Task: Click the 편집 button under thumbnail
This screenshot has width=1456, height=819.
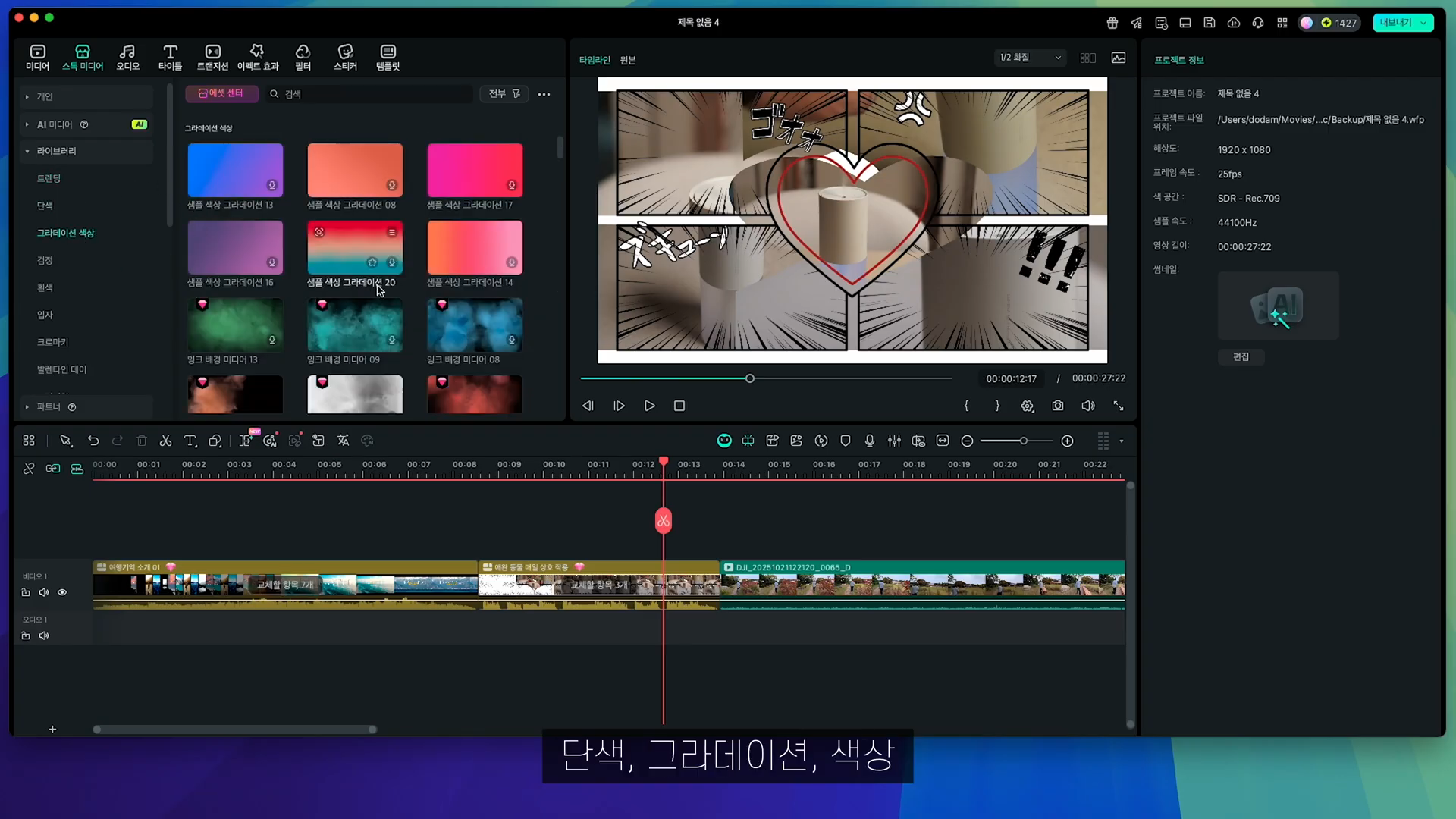Action: point(1241,356)
